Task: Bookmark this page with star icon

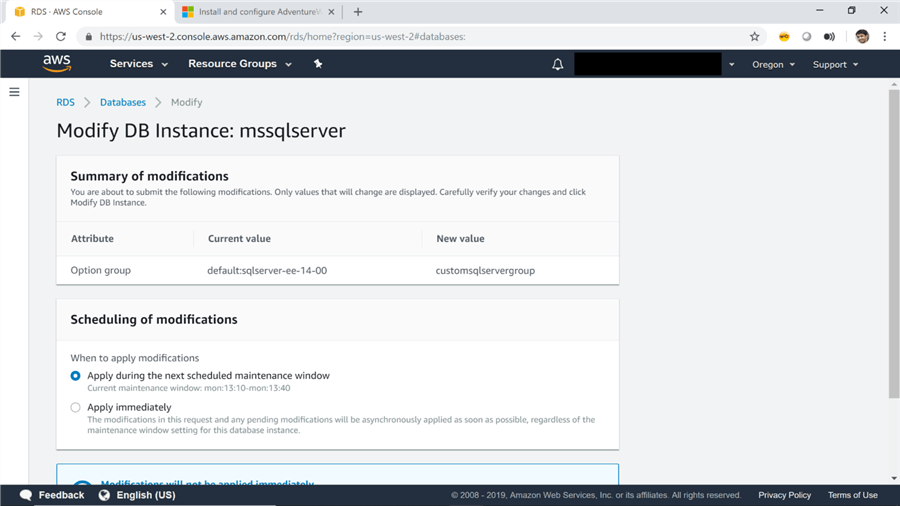Action: (x=754, y=37)
